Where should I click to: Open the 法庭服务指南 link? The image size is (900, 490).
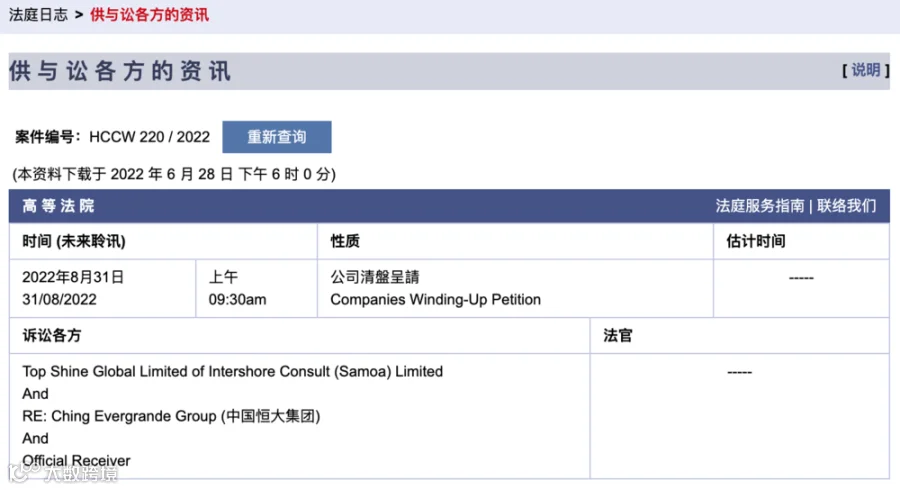(x=760, y=206)
